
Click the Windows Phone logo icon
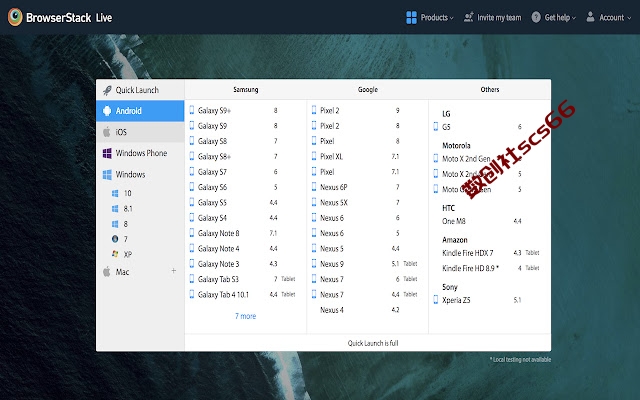click(x=107, y=153)
